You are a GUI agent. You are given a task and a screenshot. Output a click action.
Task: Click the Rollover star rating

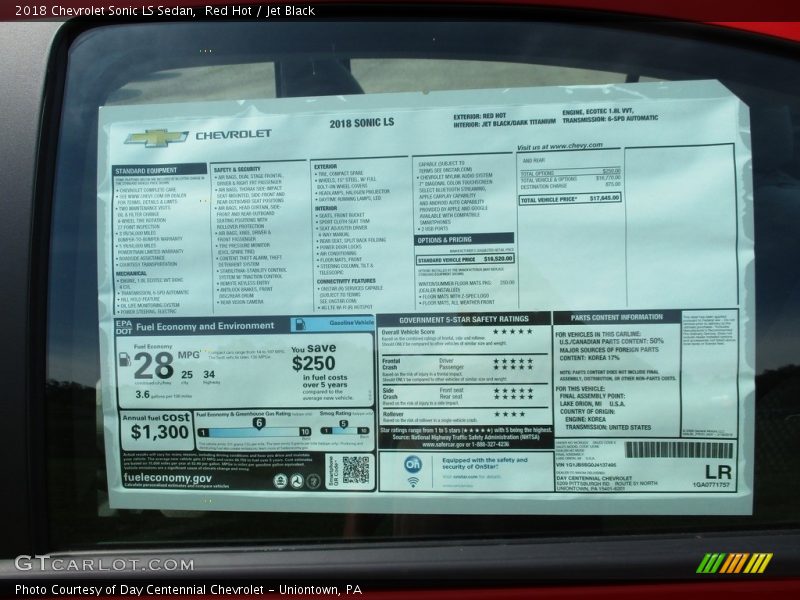[508, 413]
